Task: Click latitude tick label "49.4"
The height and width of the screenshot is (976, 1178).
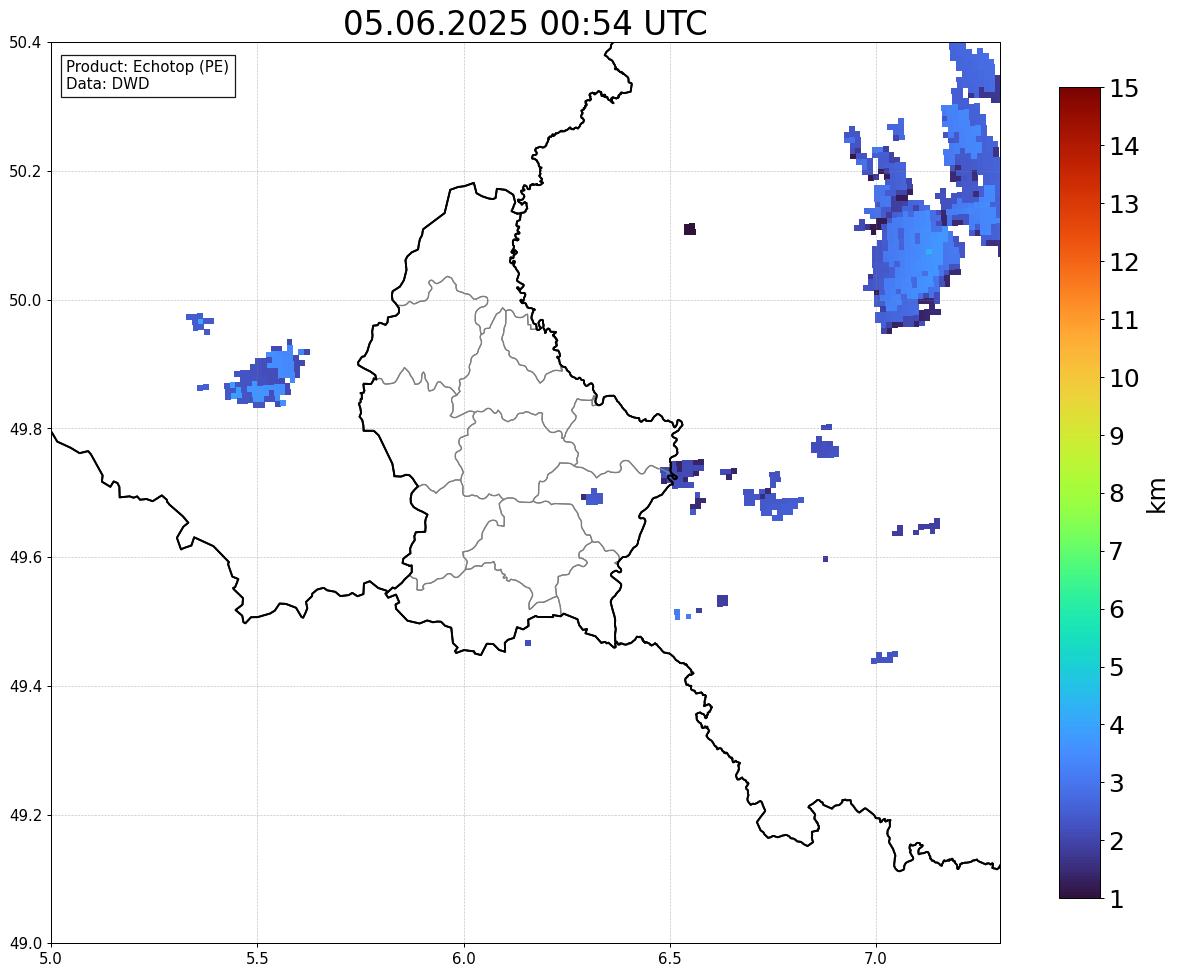Action: (25, 687)
